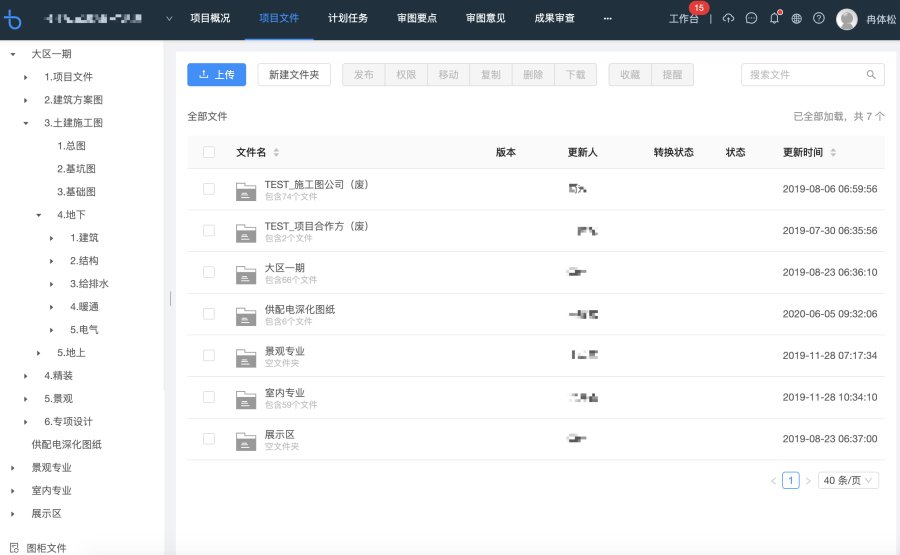Open the chat messages bubble icon
Viewport: 900px width, 555px height.
coord(751,18)
